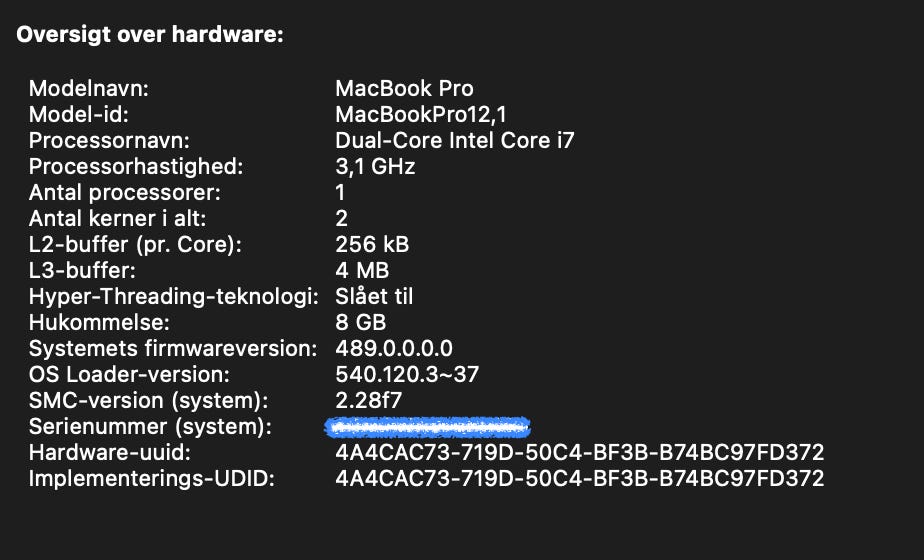The width and height of the screenshot is (924, 560).
Task: Click the Antal processorer label
Action: [124, 192]
